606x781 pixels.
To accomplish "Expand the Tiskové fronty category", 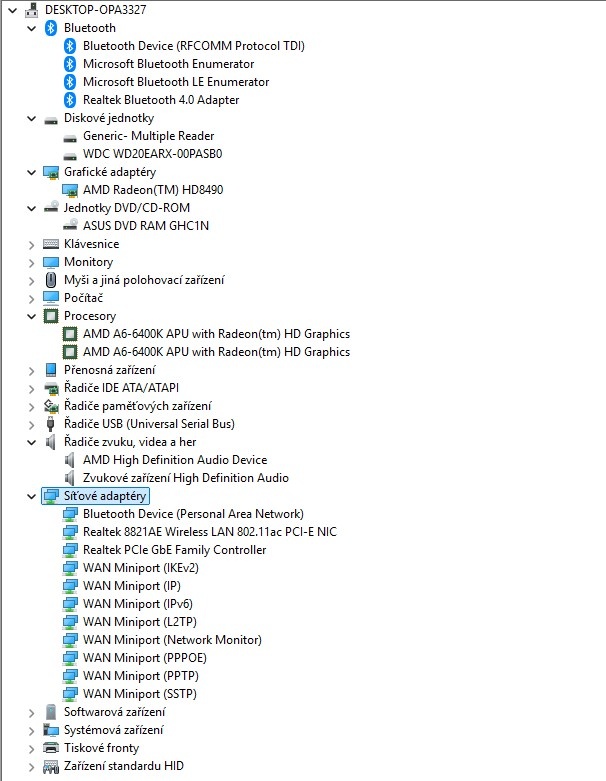I will [x=31, y=749].
